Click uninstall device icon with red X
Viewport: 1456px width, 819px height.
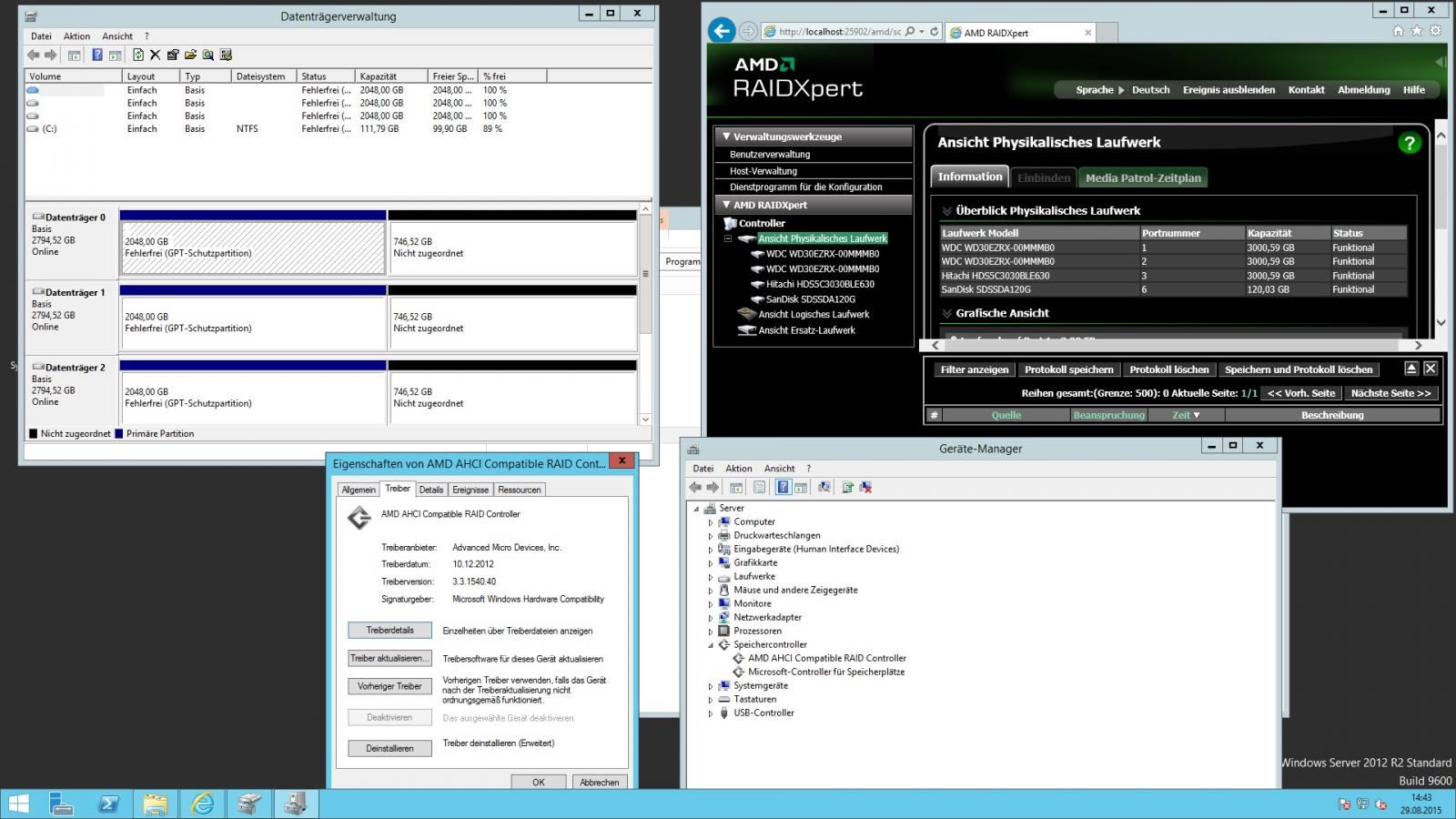point(865,488)
